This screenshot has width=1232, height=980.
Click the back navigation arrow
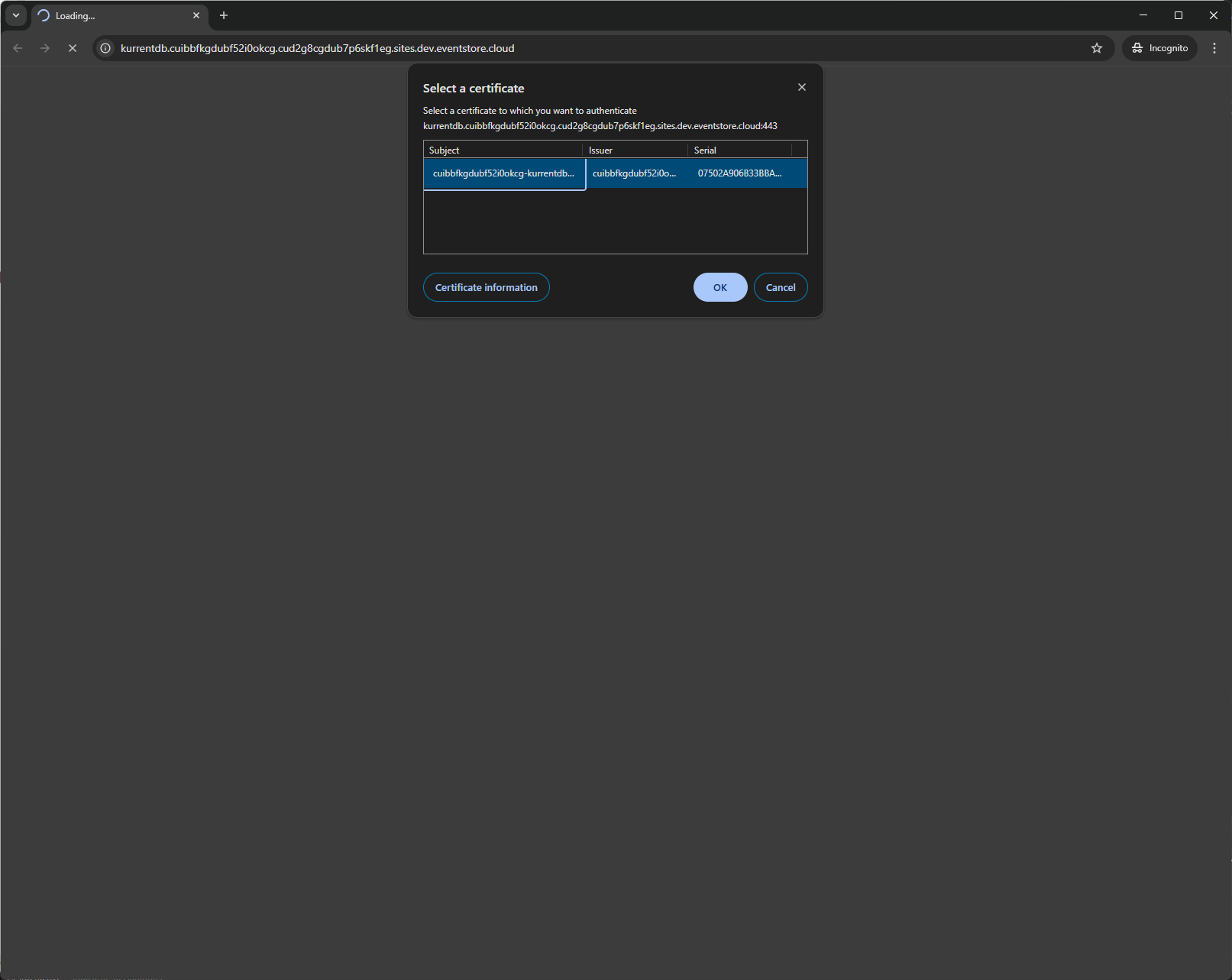point(18,47)
